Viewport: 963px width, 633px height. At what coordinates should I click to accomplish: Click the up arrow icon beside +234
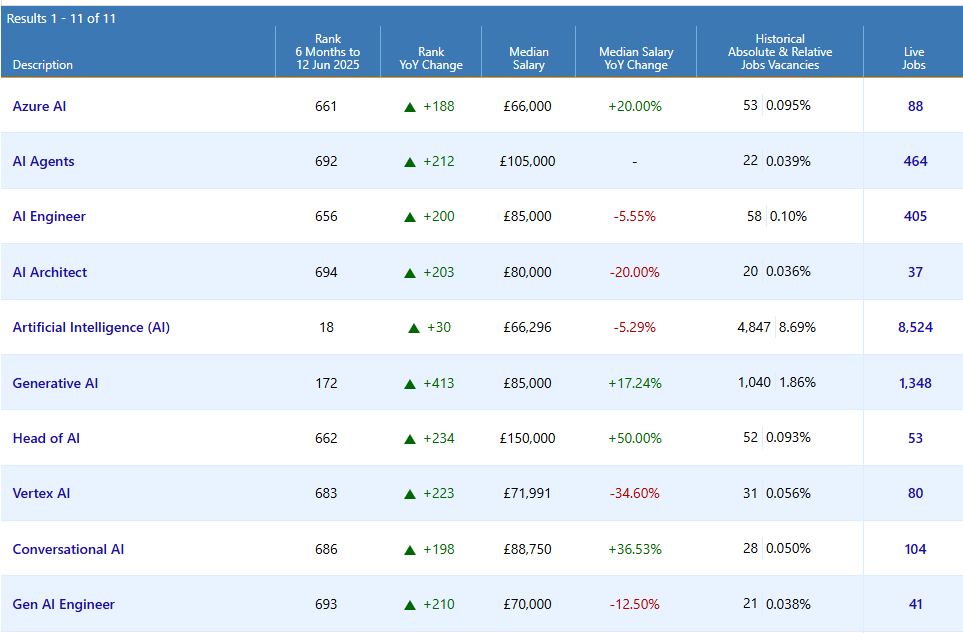[410, 438]
